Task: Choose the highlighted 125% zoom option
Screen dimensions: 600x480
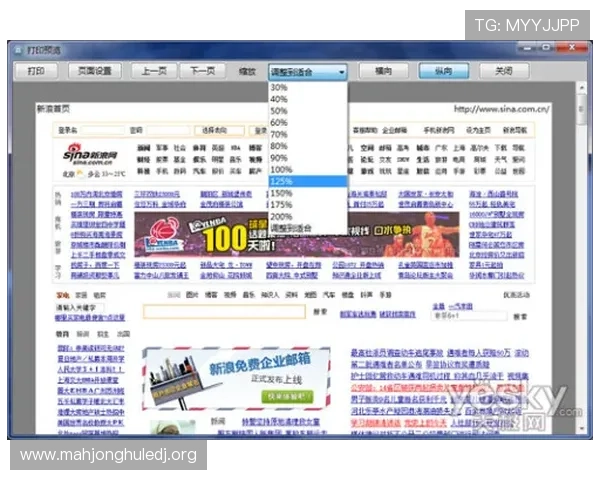Action: pos(308,181)
